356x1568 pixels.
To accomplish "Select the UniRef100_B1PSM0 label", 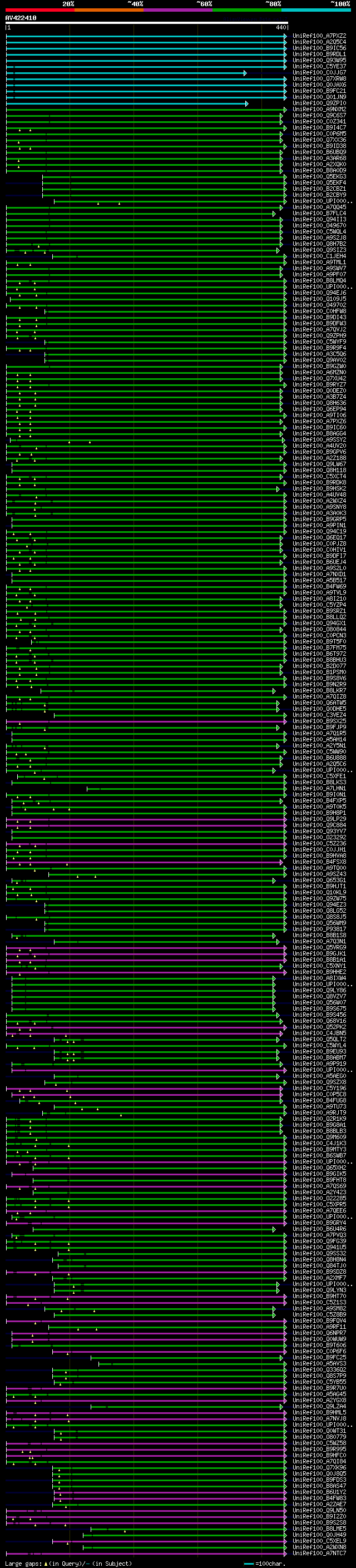I will coord(319,672).
